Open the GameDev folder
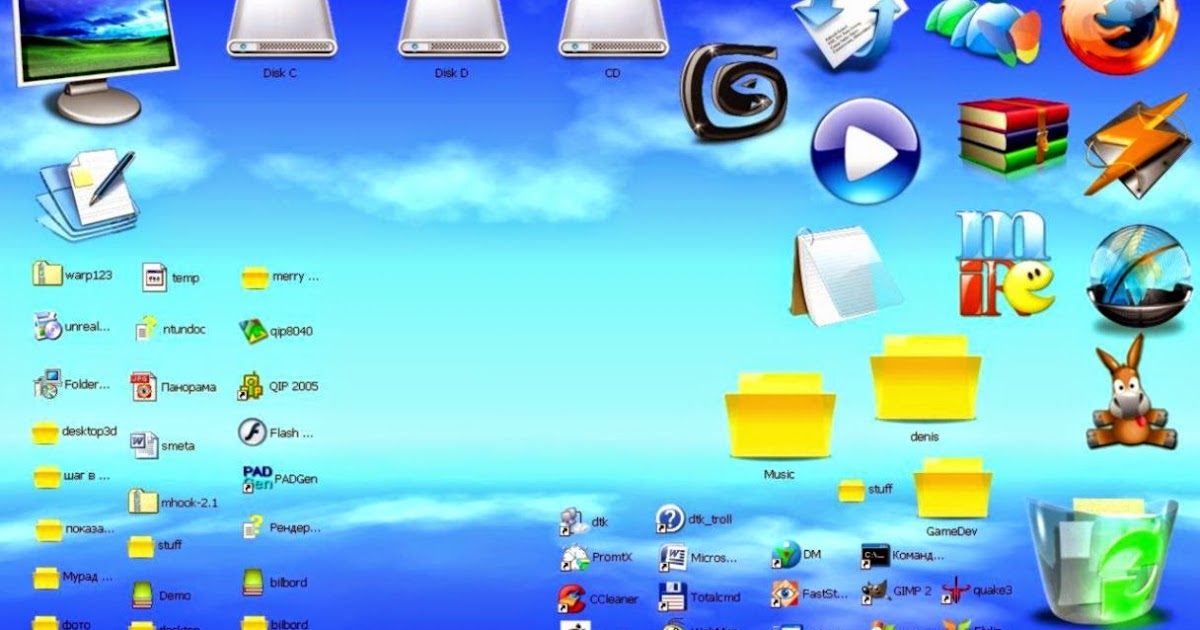The height and width of the screenshot is (630, 1200). click(952, 488)
